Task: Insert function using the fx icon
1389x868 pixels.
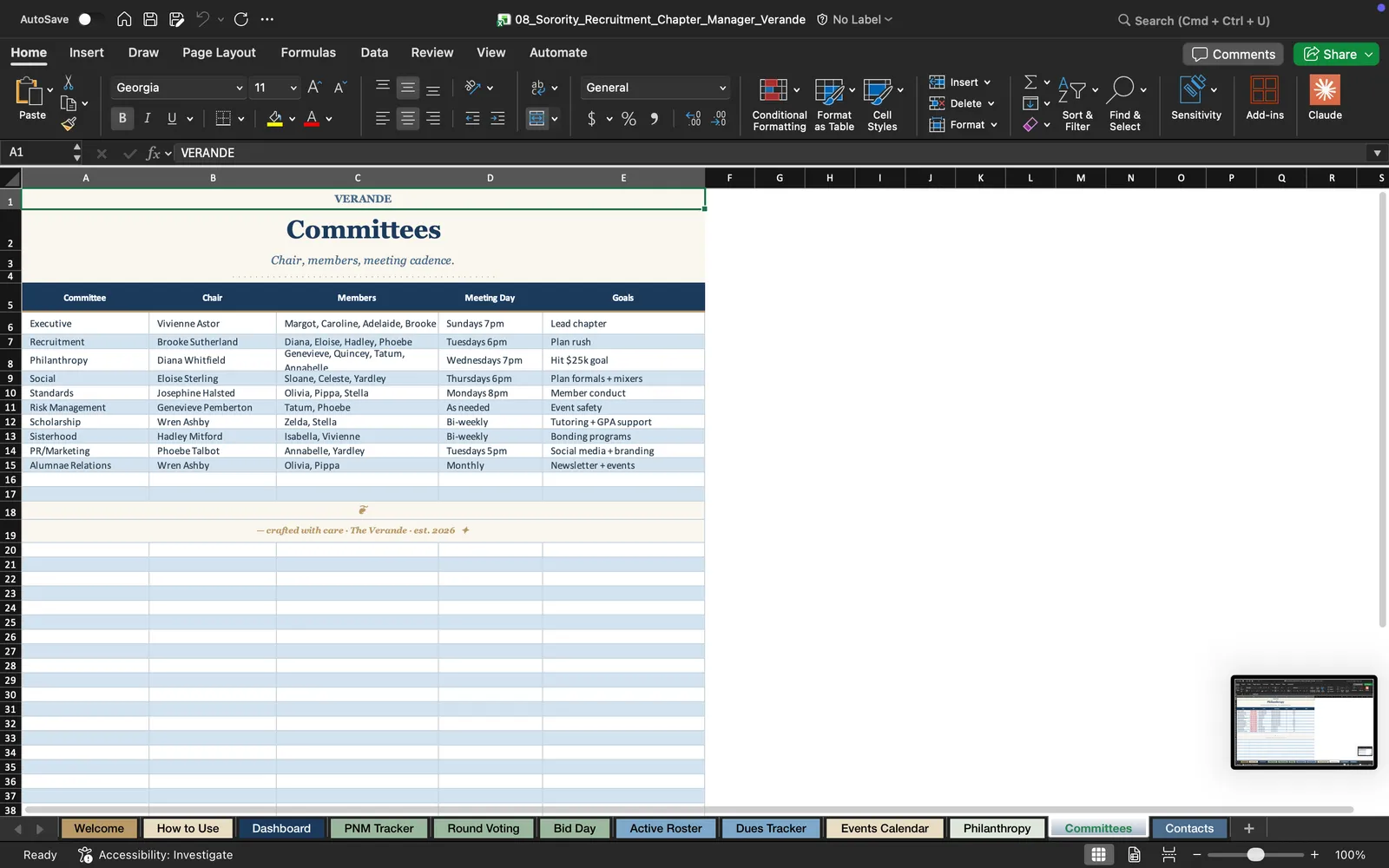Action: [154, 153]
